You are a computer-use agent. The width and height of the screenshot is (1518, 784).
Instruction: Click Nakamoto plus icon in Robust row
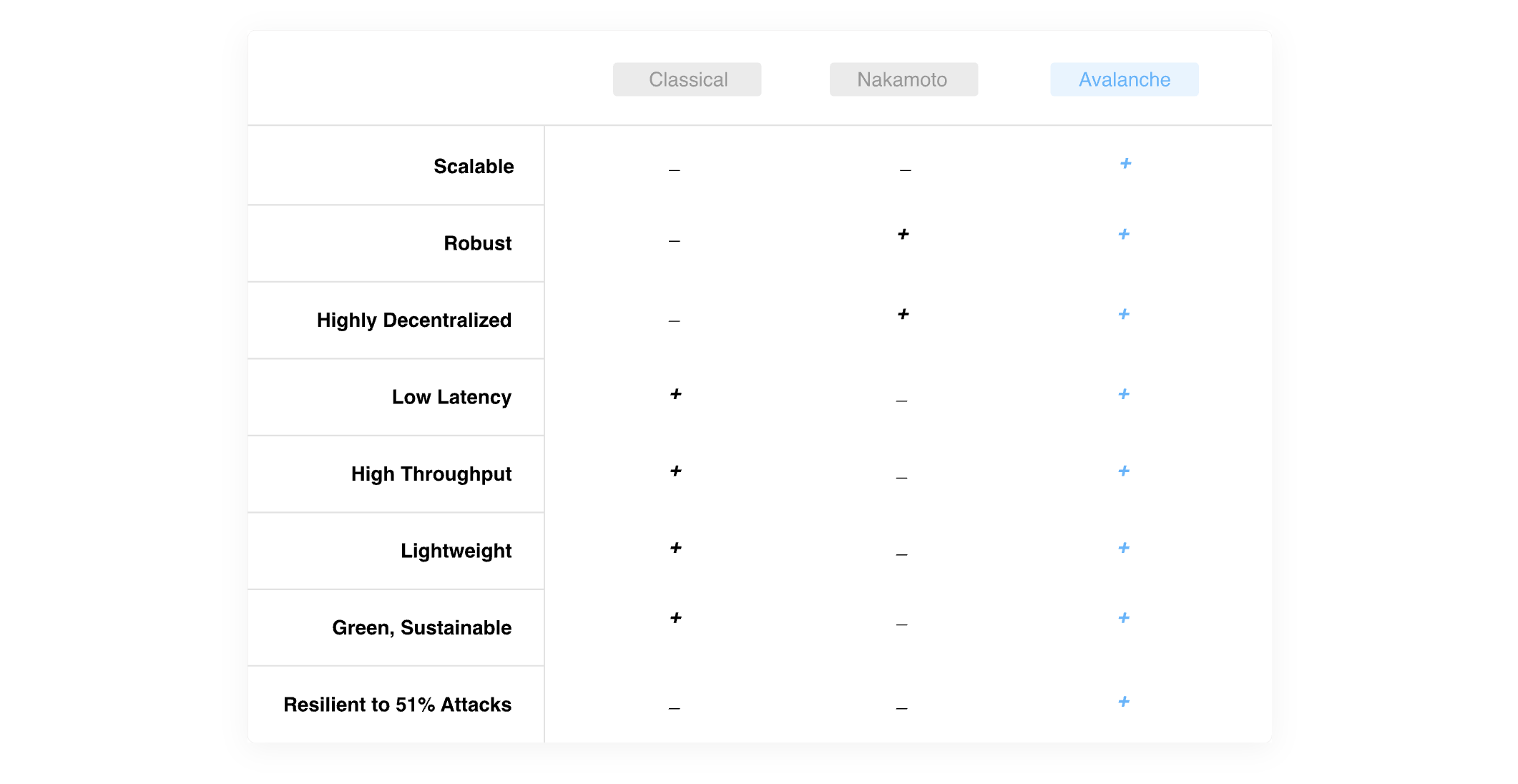(904, 234)
